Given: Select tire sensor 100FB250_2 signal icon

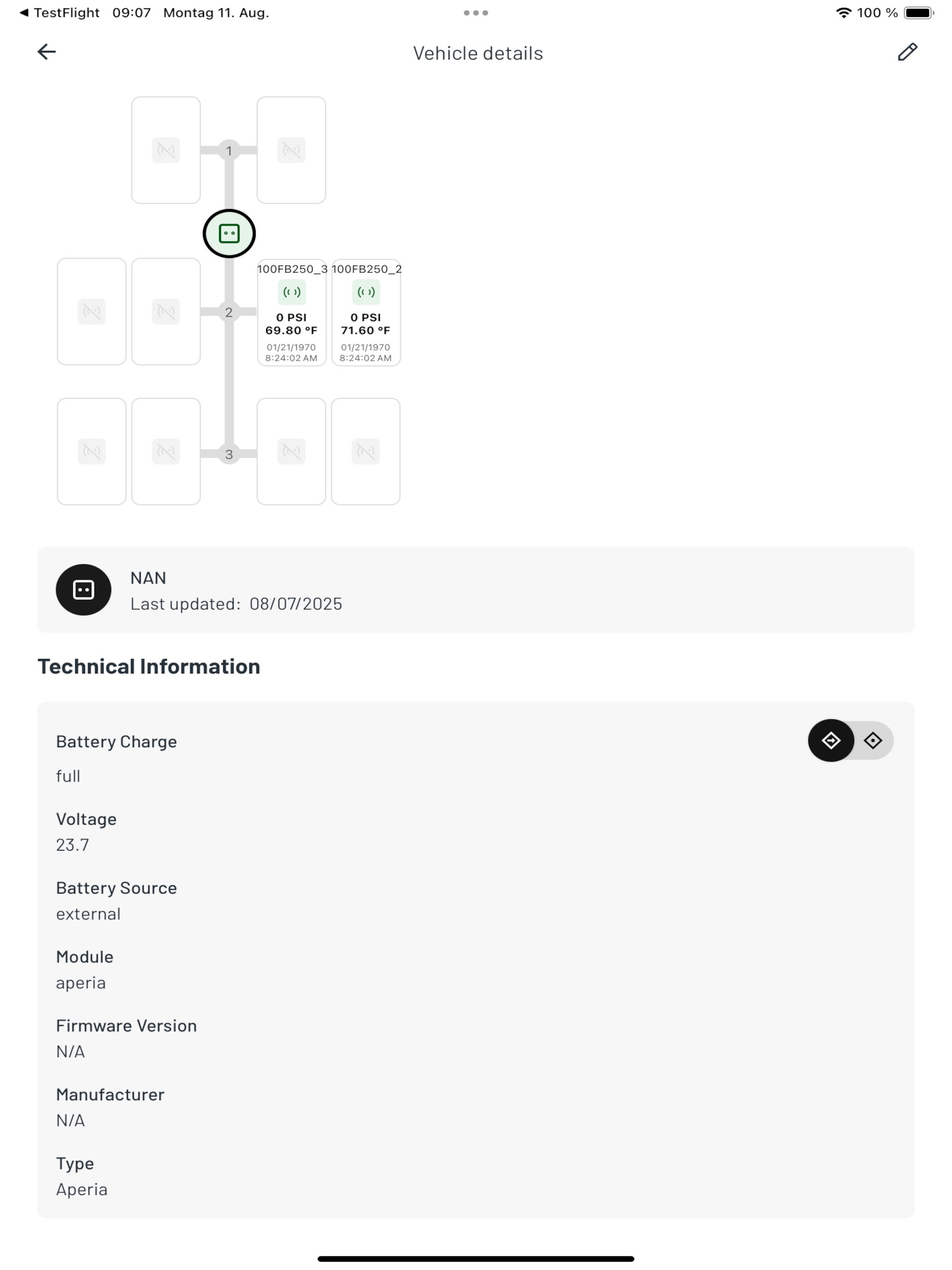Looking at the screenshot, I should [366, 292].
